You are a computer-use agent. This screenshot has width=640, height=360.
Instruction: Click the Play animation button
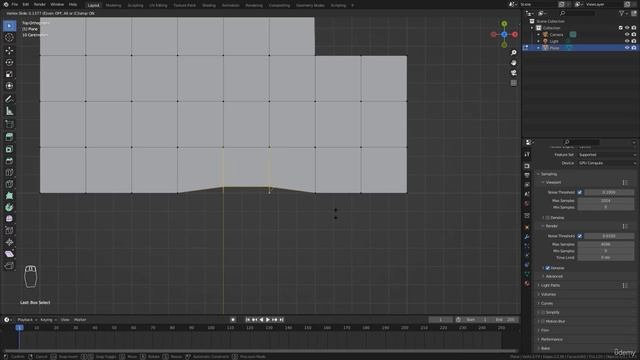268,320
